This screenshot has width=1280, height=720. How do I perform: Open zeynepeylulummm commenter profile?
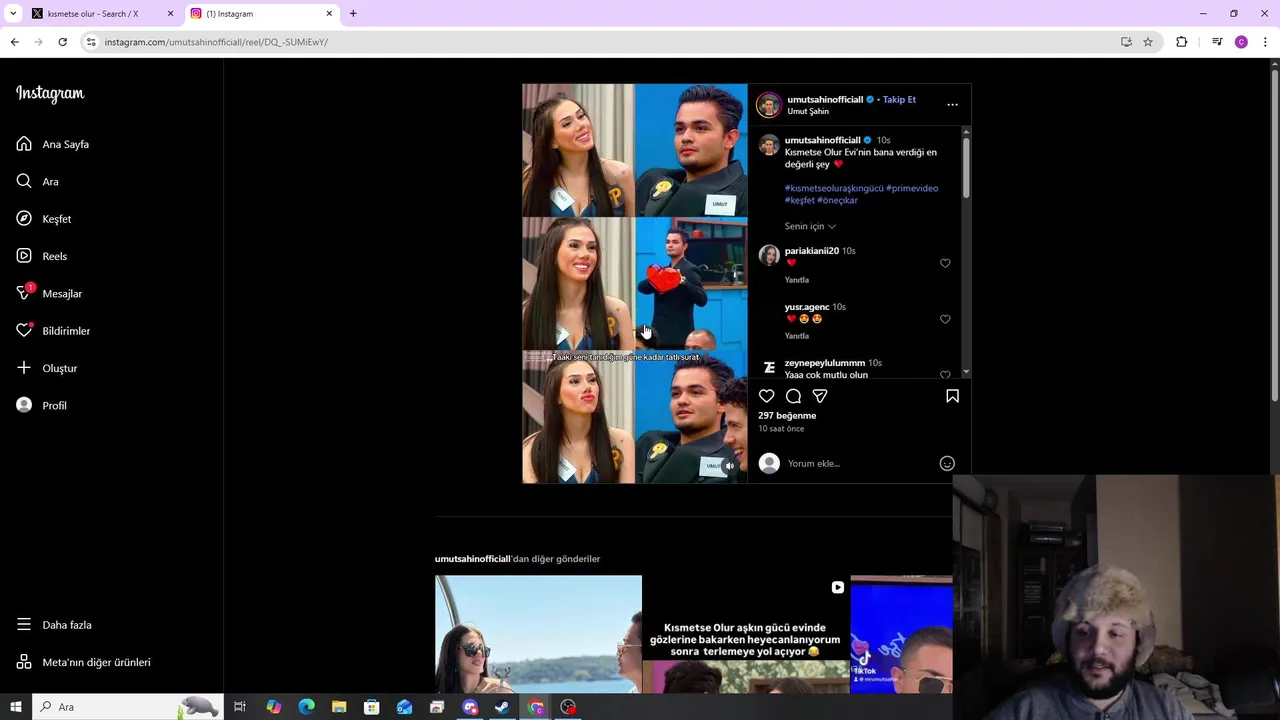pyautogui.click(x=824, y=363)
